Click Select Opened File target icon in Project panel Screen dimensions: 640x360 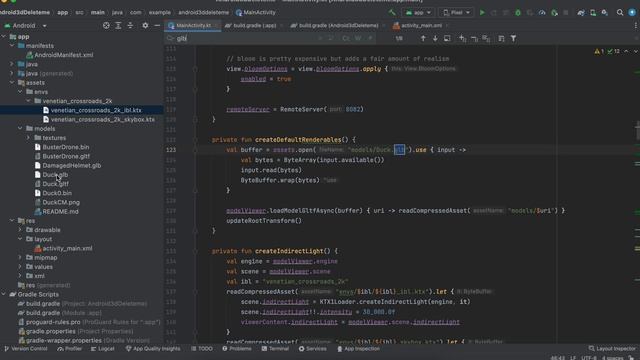pos(106,25)
